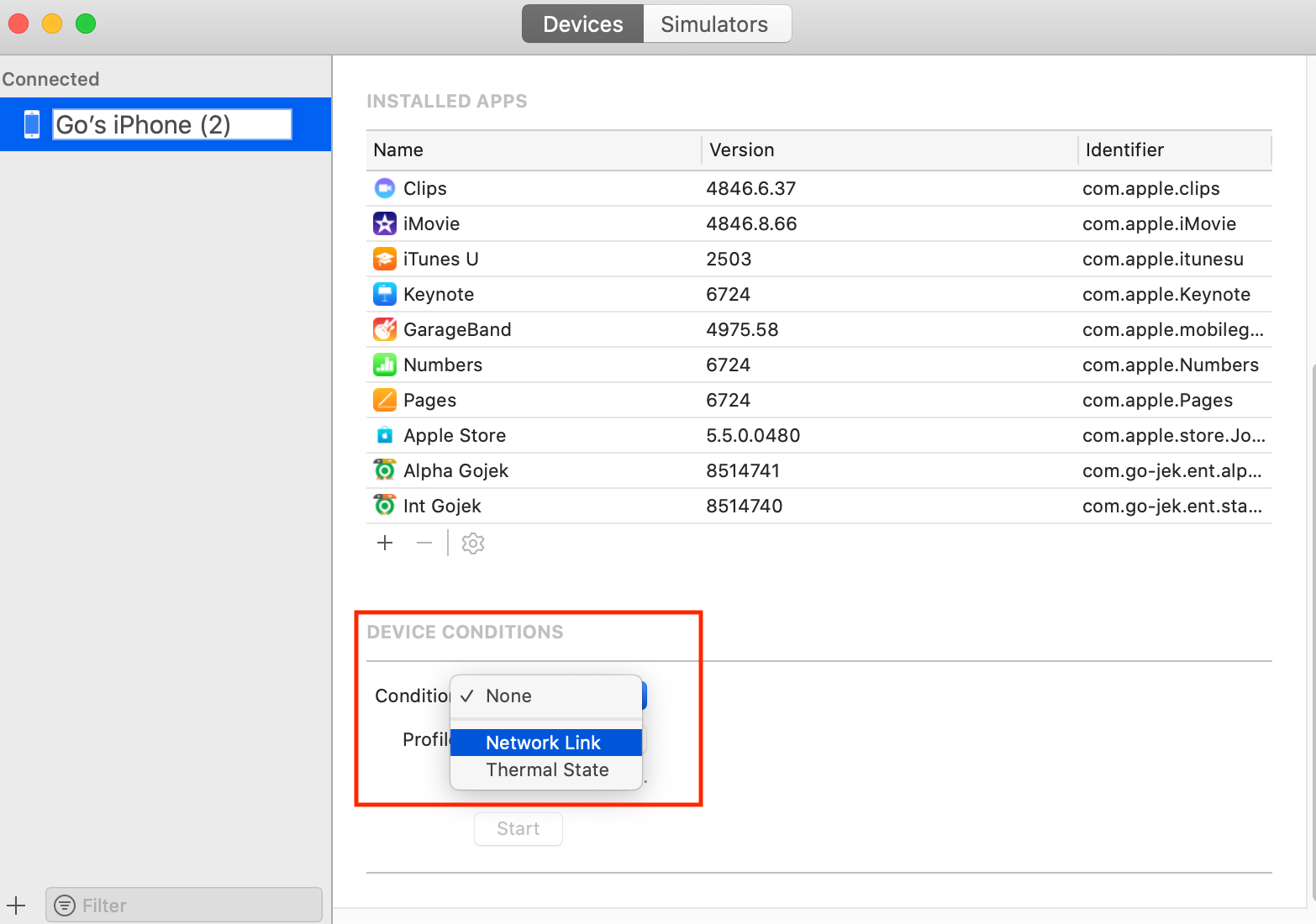
Task: Switch to the Devices tab
Action: point(582,24)
